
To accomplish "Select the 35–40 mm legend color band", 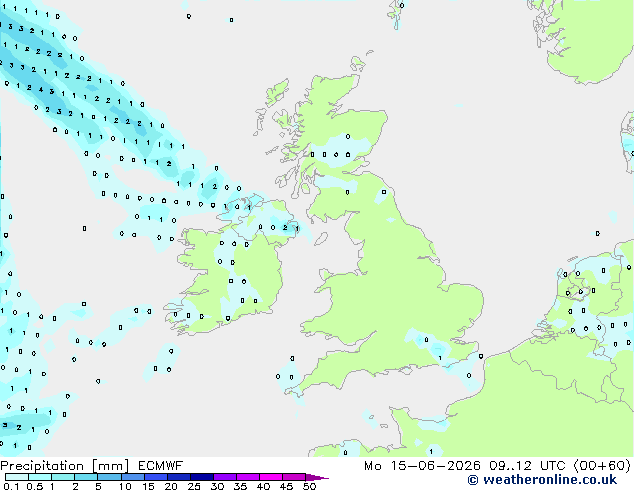I will [x=248, y=477].
